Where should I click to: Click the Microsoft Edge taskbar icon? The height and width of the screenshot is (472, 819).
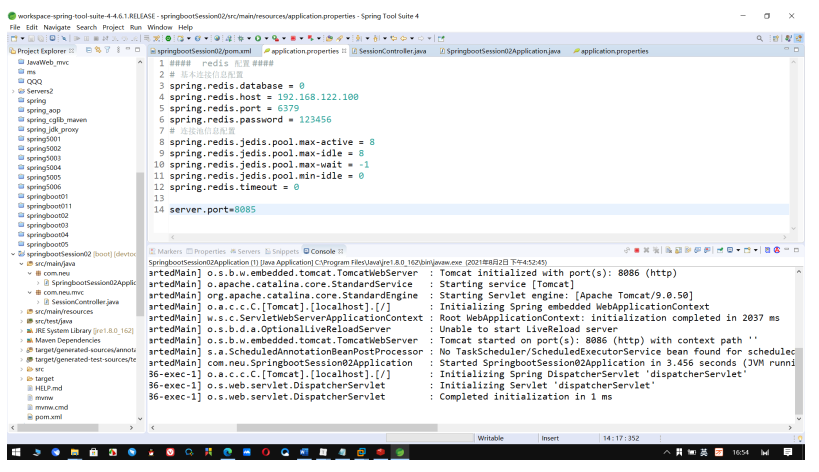tap(228, 452)
